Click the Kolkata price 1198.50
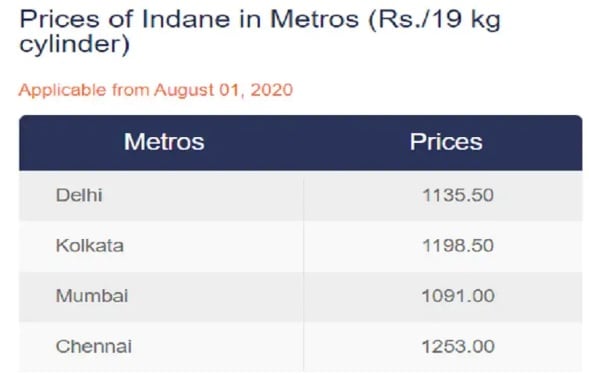 (458, 246)
